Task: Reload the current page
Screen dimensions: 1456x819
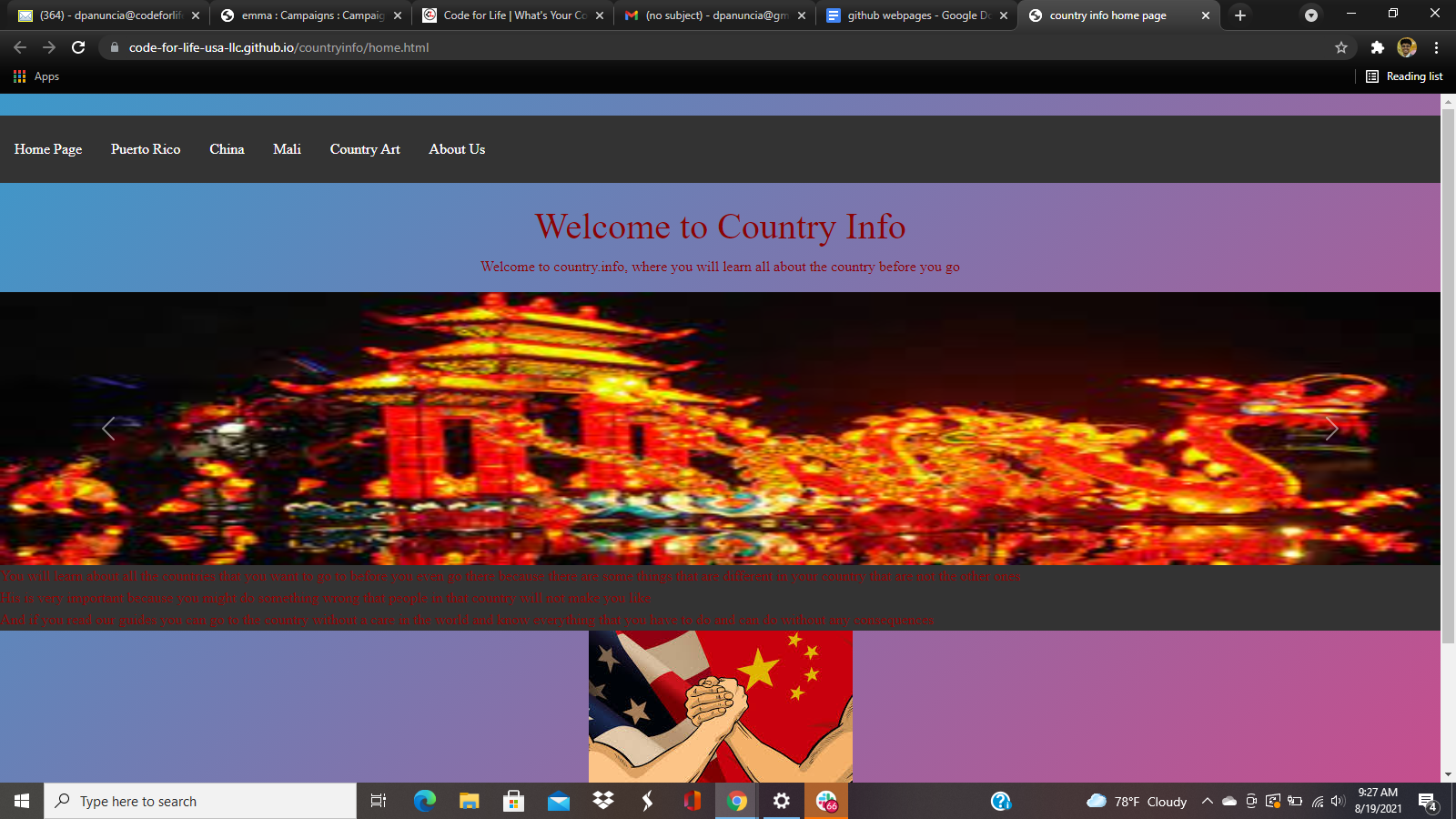Action: 78,47
